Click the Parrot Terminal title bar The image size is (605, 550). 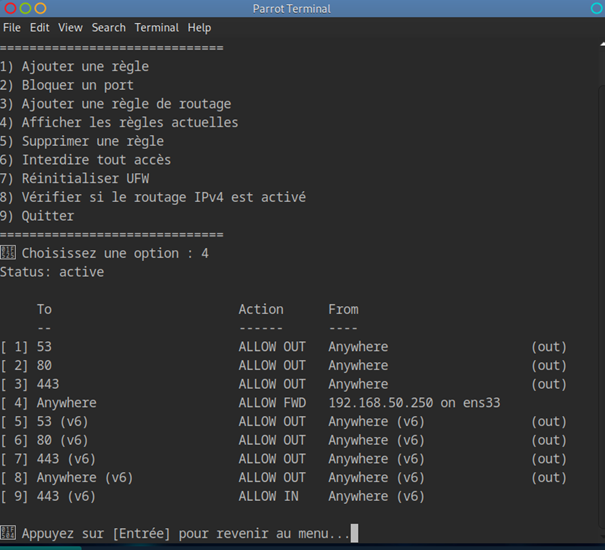(x=300, y=9)
